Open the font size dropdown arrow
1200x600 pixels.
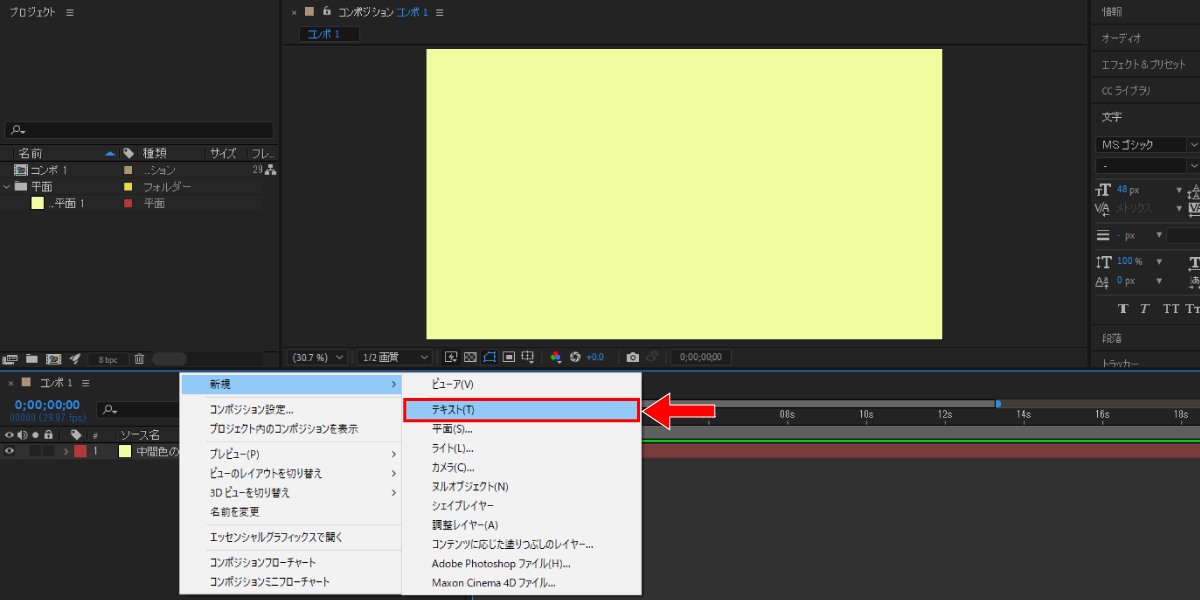coord(1180,190)
